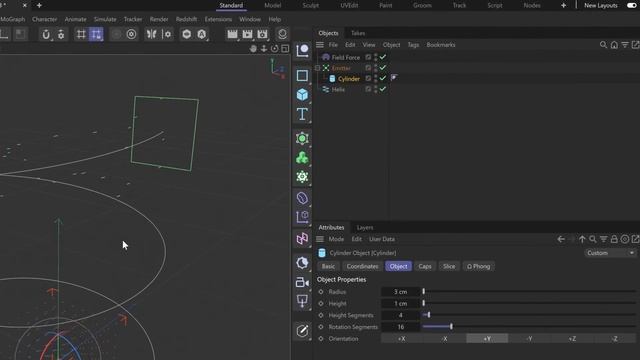
Task: Switch to the Layers tab
Action: (x=365, y=227)
